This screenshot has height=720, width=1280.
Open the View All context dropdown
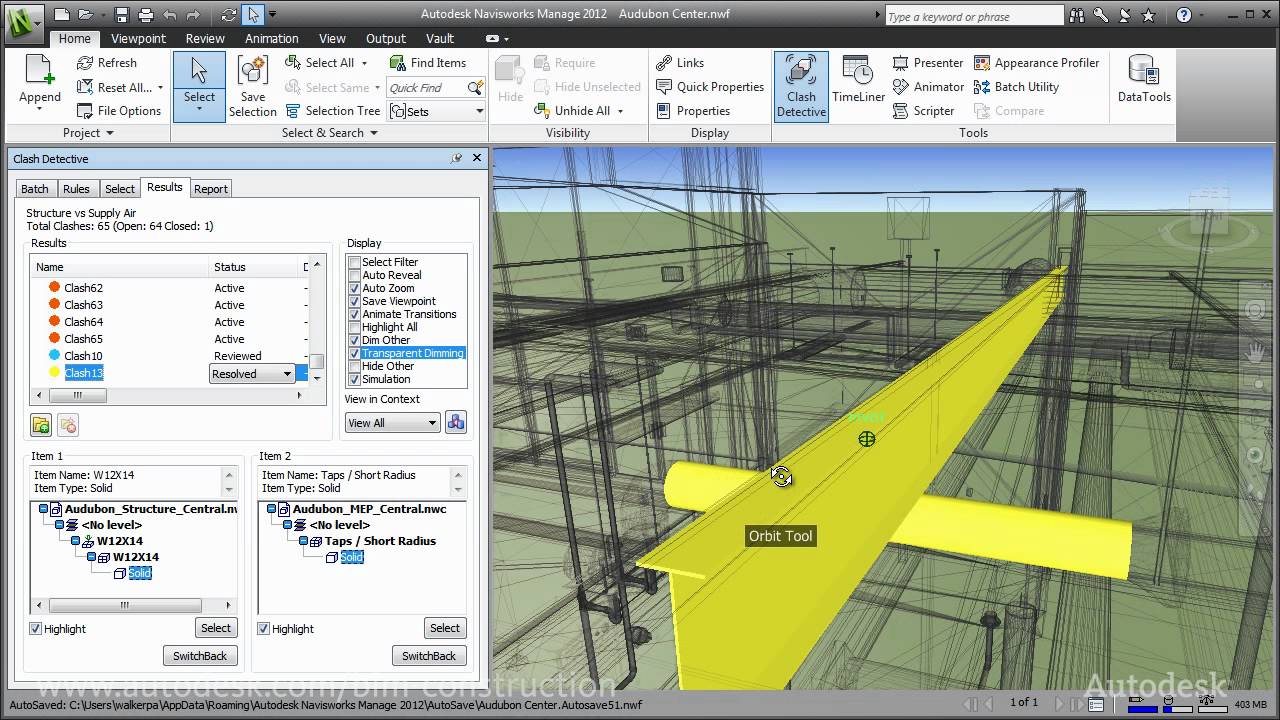tap(392, 423)
